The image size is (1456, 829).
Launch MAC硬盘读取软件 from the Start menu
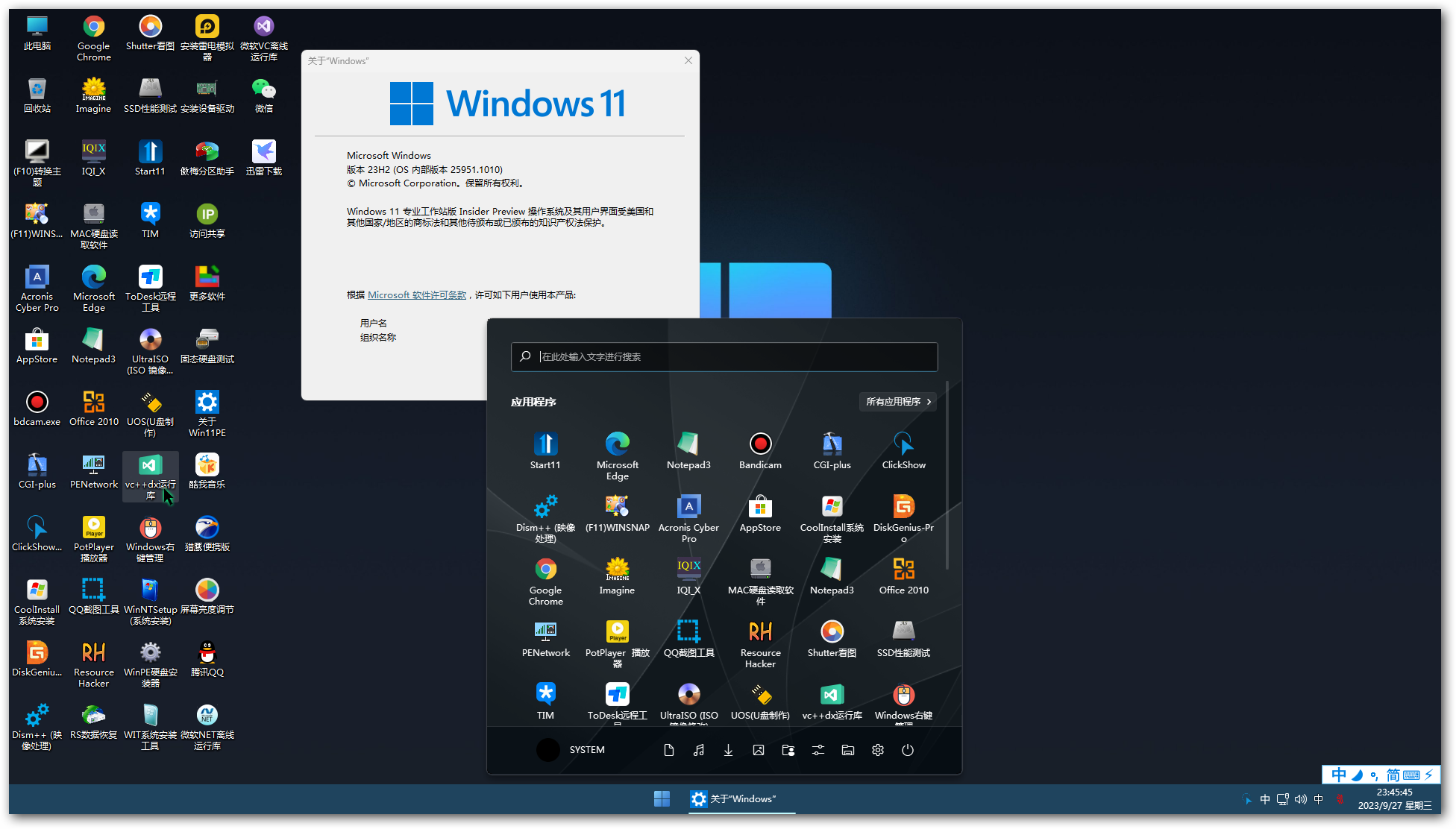(760, 581)
